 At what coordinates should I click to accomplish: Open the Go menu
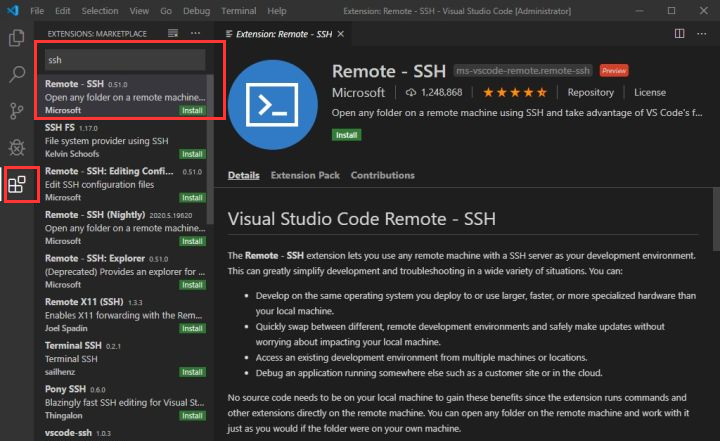[x=166, y=11]
